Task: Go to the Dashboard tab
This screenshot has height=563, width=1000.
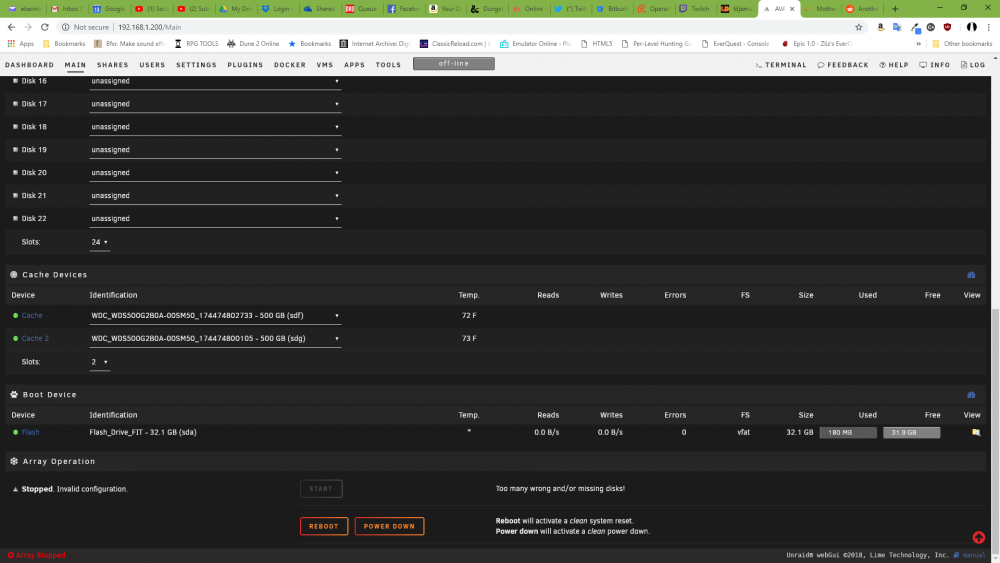Action: [29, 65]
